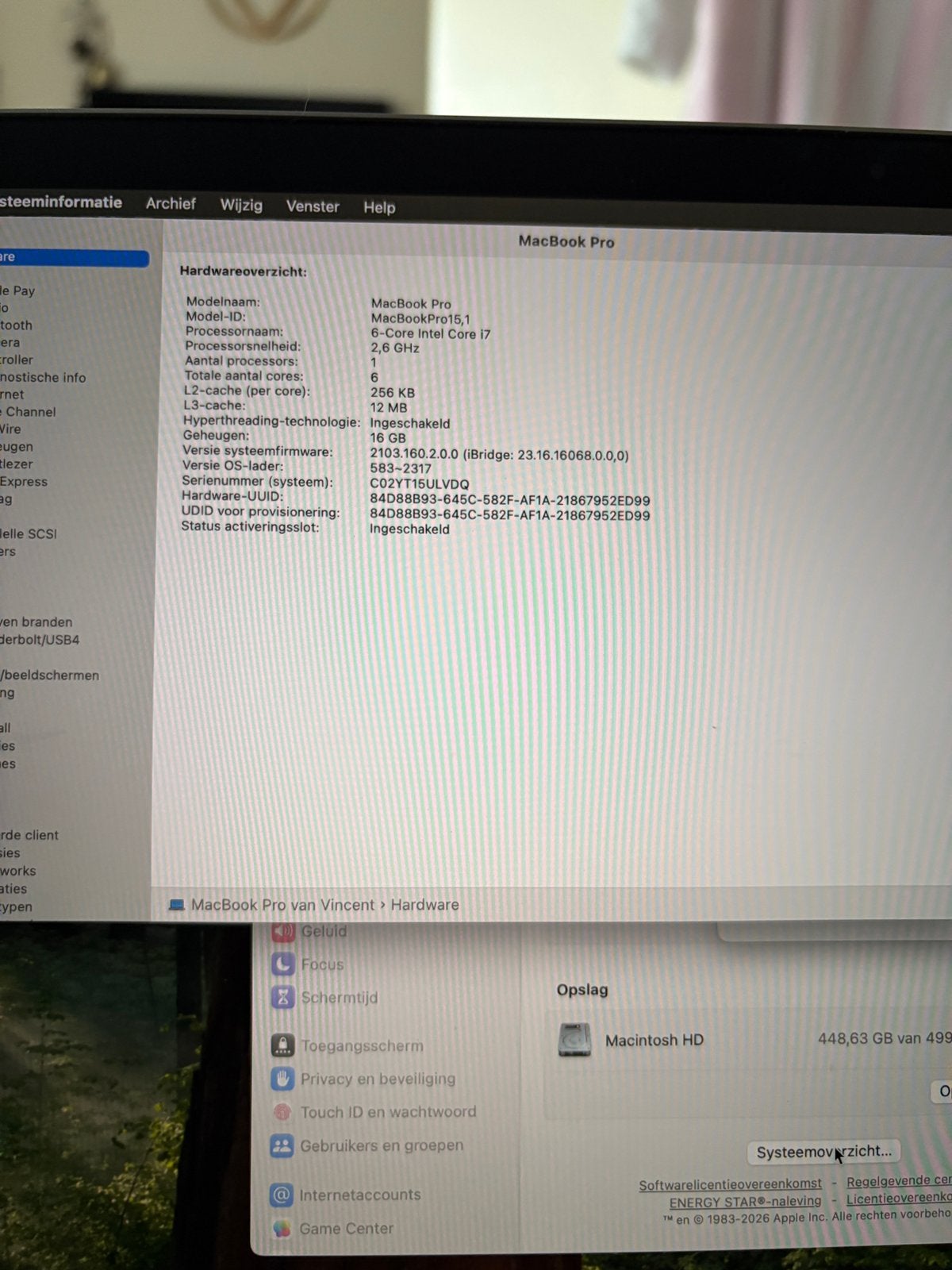Select the 'Bluetooth' sidebar item
This screenshot has height=1270, width=952.
coord(16,325)
